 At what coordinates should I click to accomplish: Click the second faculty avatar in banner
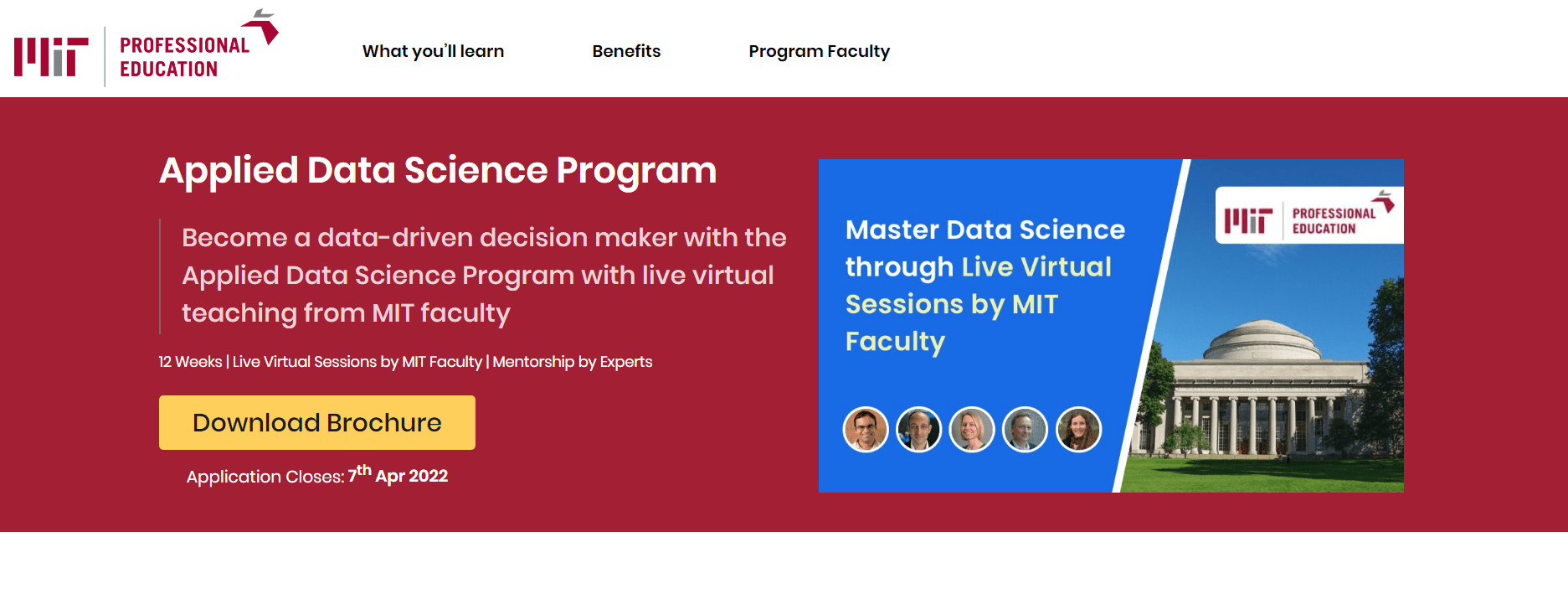pos(919,430)
